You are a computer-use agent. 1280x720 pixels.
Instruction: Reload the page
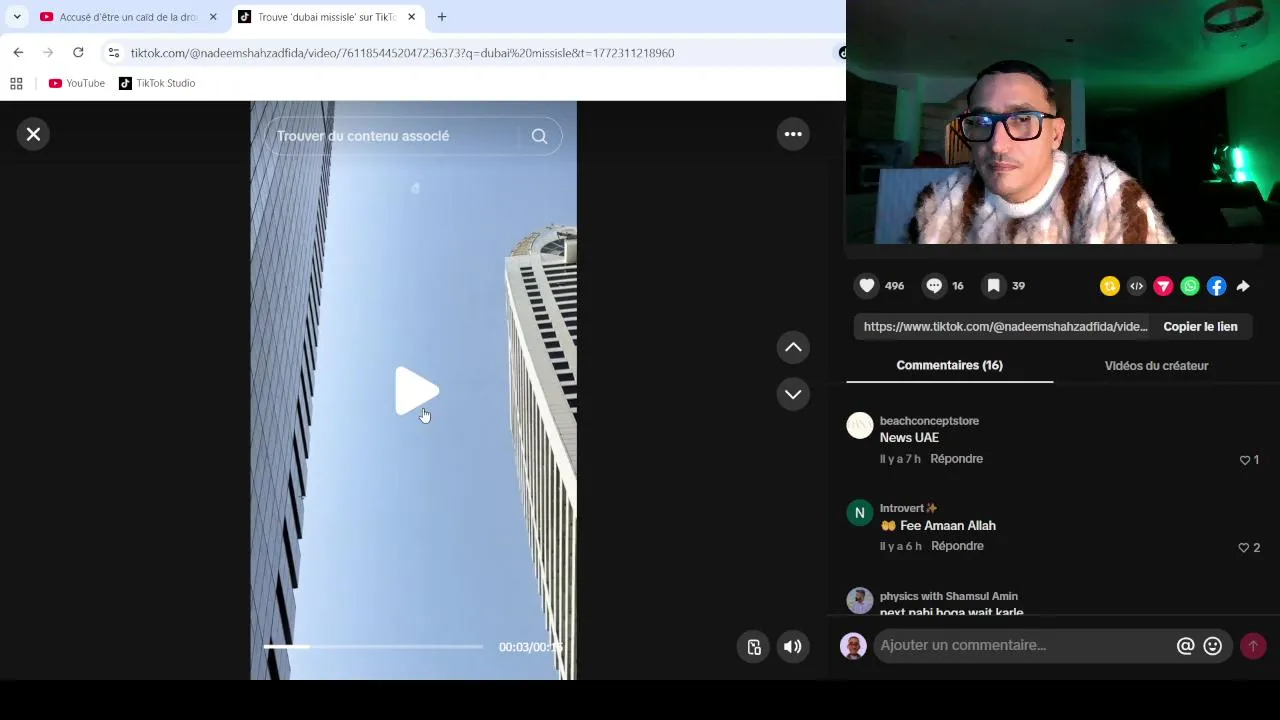[x=78, y=53]
